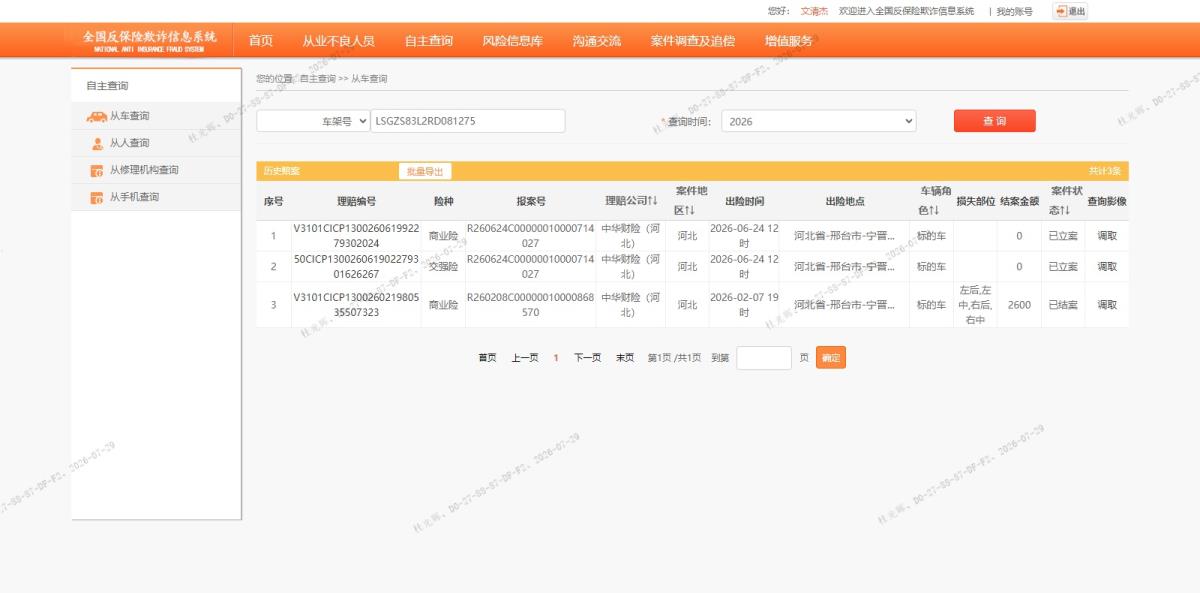1200x593 pixels.
Task: Open the 沟通交流 menu
Action: coord(597,41)
